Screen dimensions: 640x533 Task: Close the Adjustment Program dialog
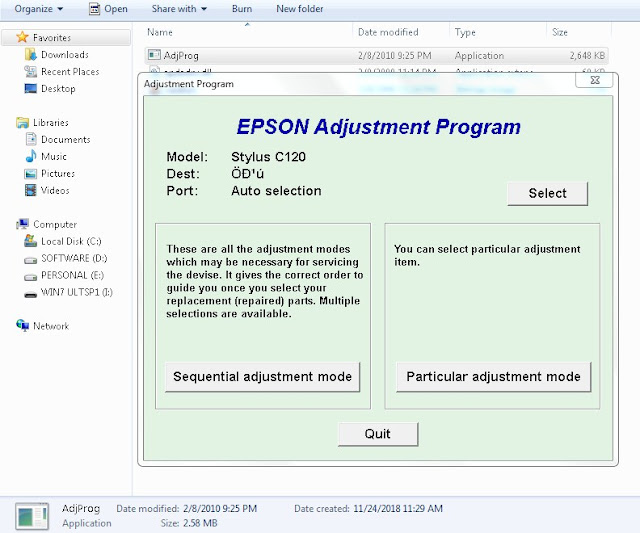[x=594, y=80]
